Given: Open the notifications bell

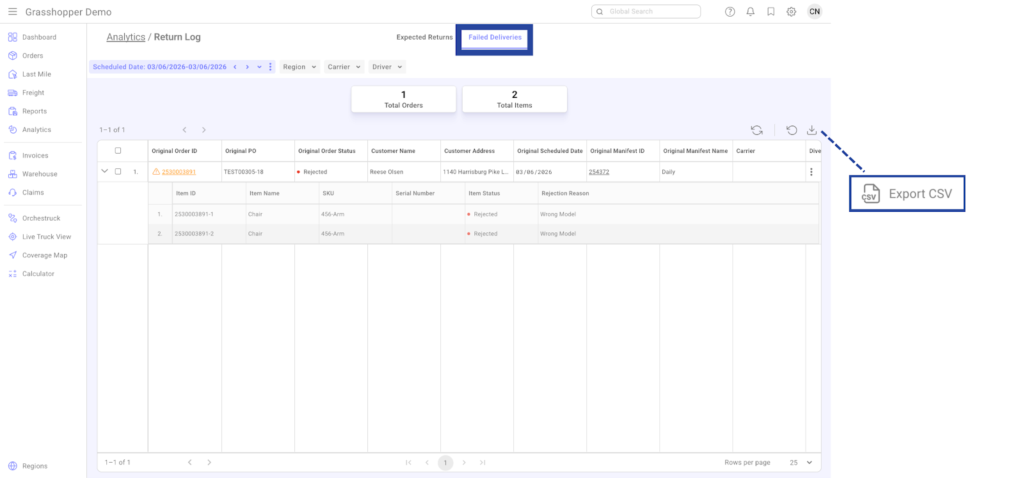Looking at the screenshot, I should pyautogui.click(x=750, y=12).
